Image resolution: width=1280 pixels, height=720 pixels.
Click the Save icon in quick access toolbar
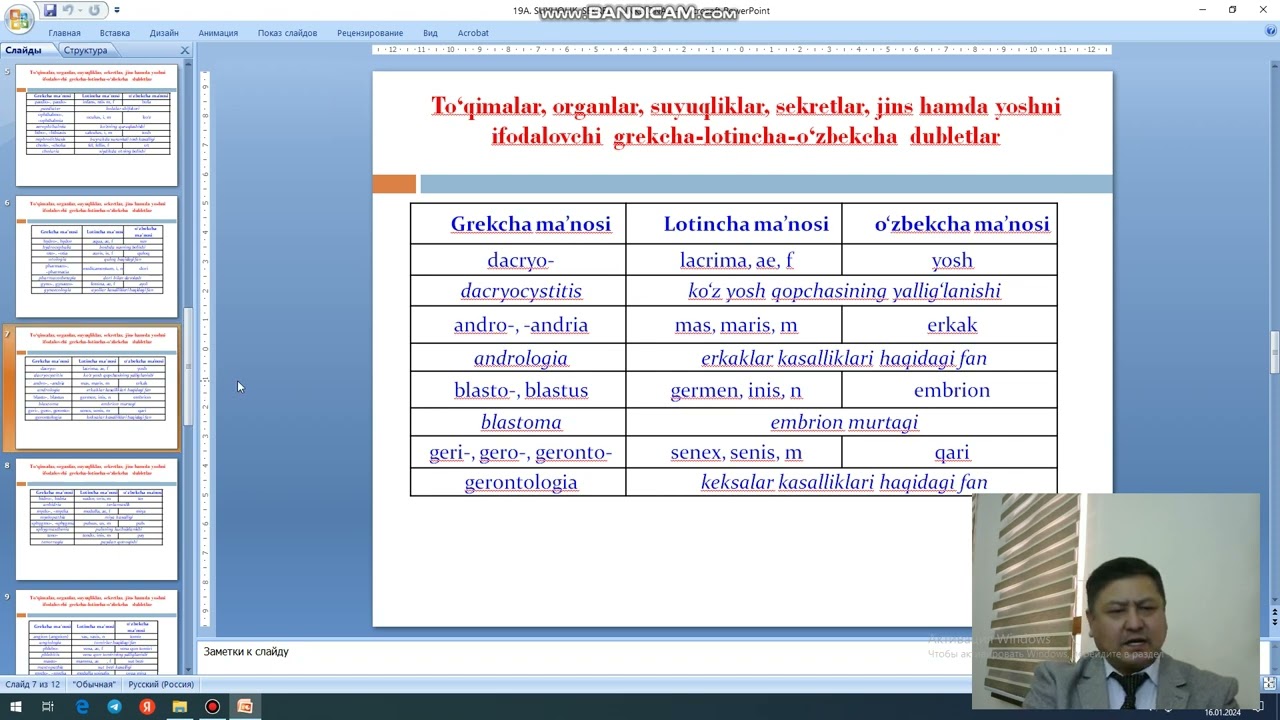pyautogui.click(x=50, y=10)
